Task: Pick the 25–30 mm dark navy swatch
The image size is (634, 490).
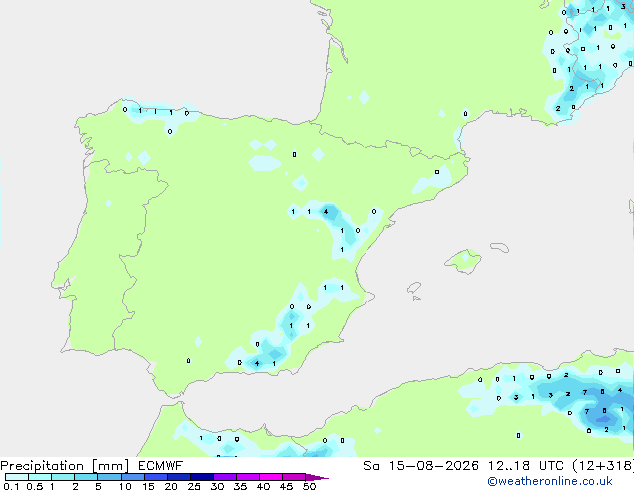Action: pos(201,477)
